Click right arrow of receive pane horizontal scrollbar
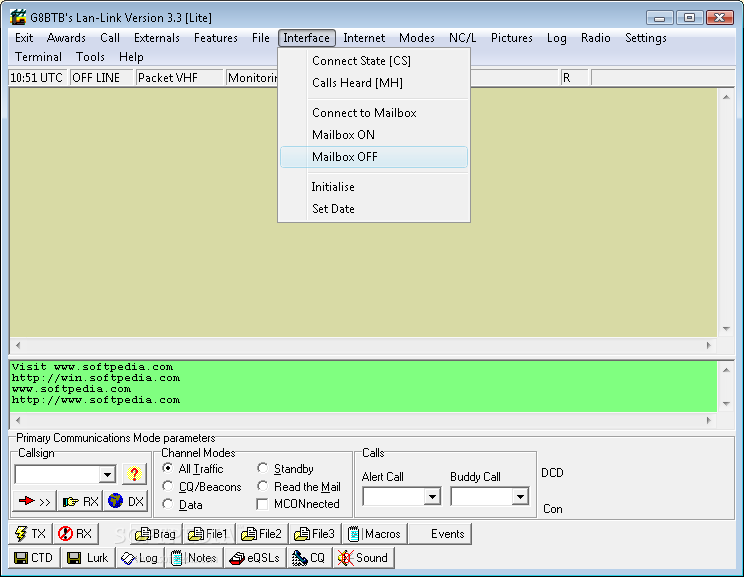This screenshot has height=577, width=744. (709, 345)
